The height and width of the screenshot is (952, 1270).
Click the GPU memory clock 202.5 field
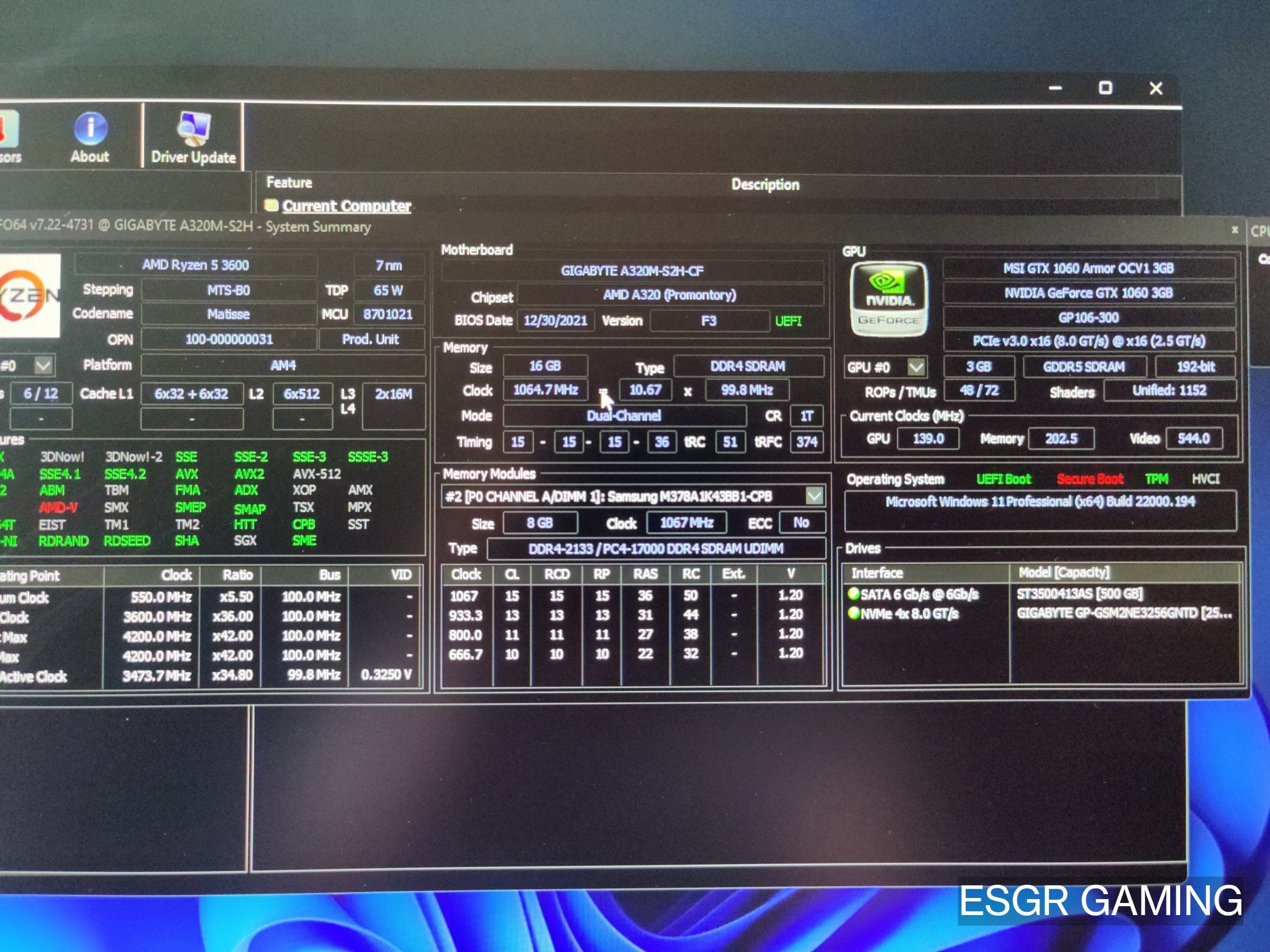(x=1061, y=439)
